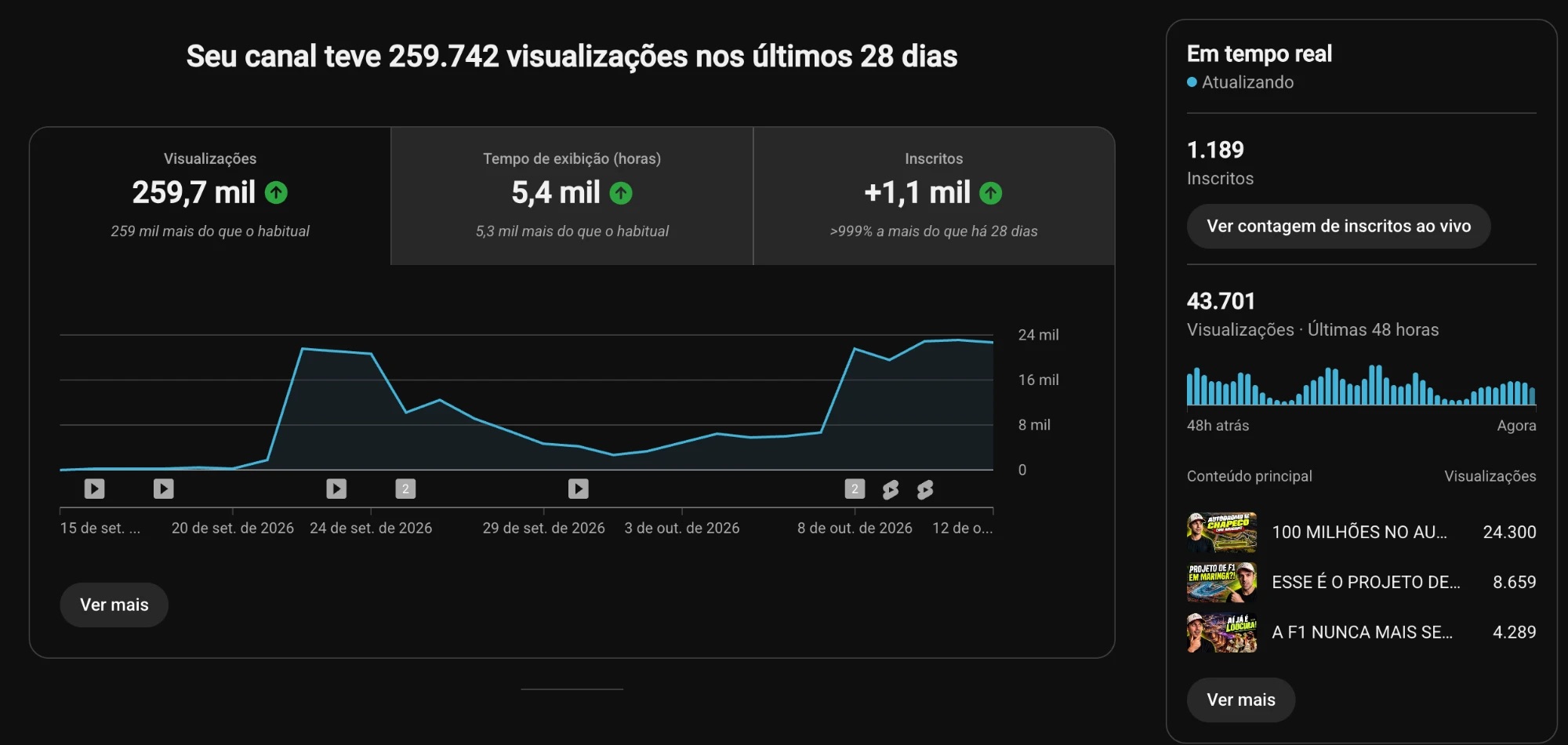
Task: Click green up arrow beside 259,7 mil
Action: [x=276, y=192]
